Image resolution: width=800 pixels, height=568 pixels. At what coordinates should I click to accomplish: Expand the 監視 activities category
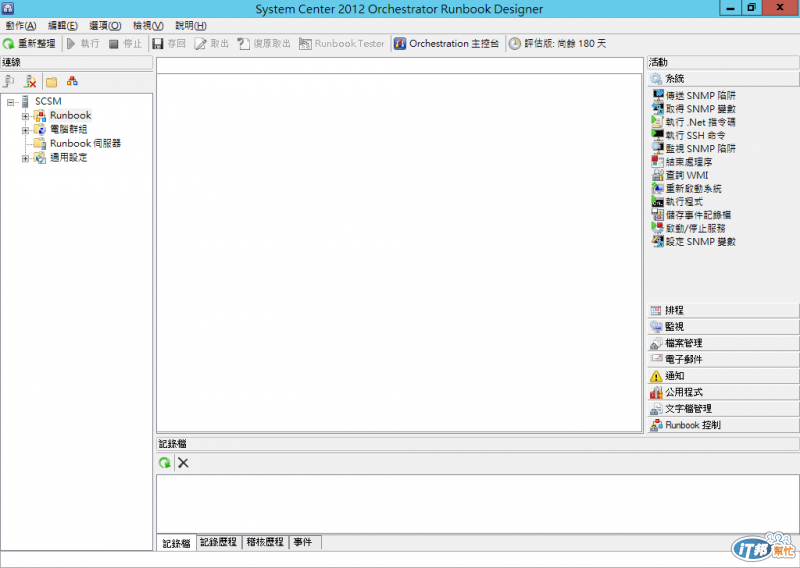pyautogui.click(x=723, y=327)
